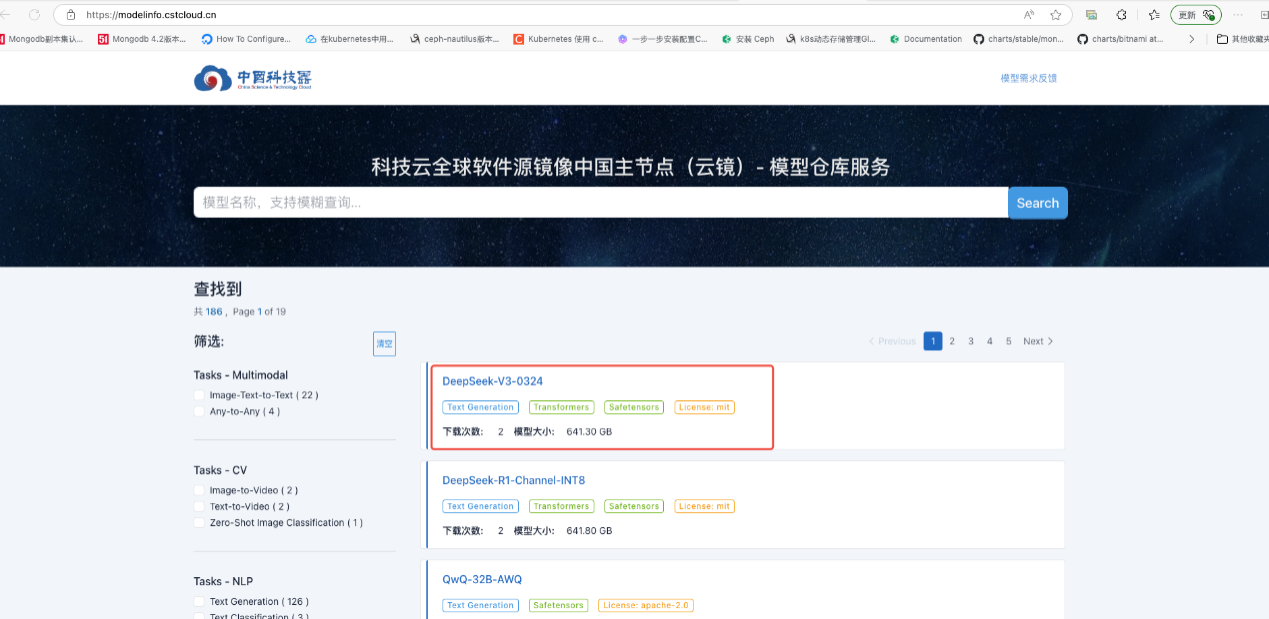Select page 3 in pagination
Image resolution: width=1269 pixels, height=619 pixels.
[971, 341]
